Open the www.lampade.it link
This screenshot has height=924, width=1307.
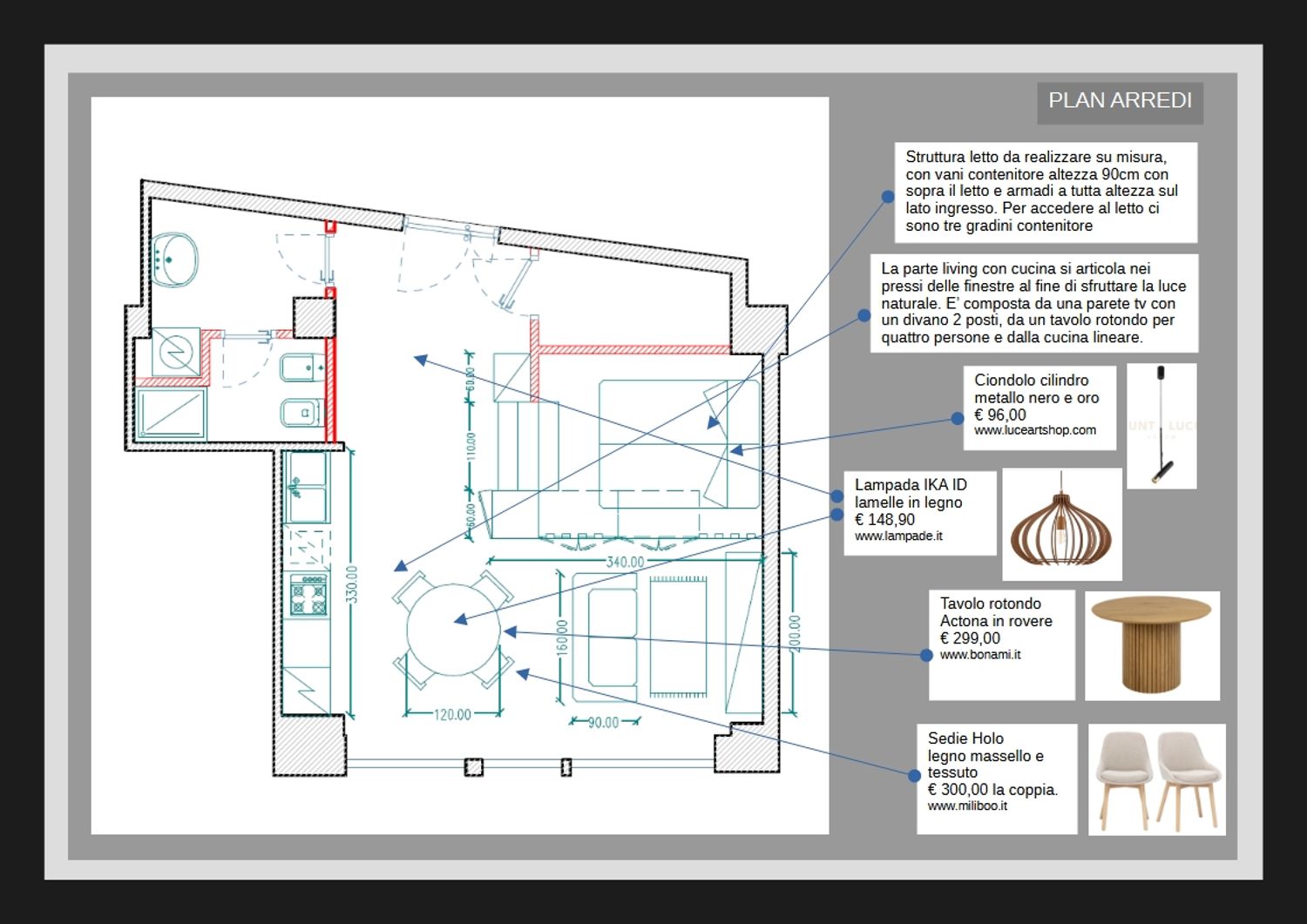point(897,536)
